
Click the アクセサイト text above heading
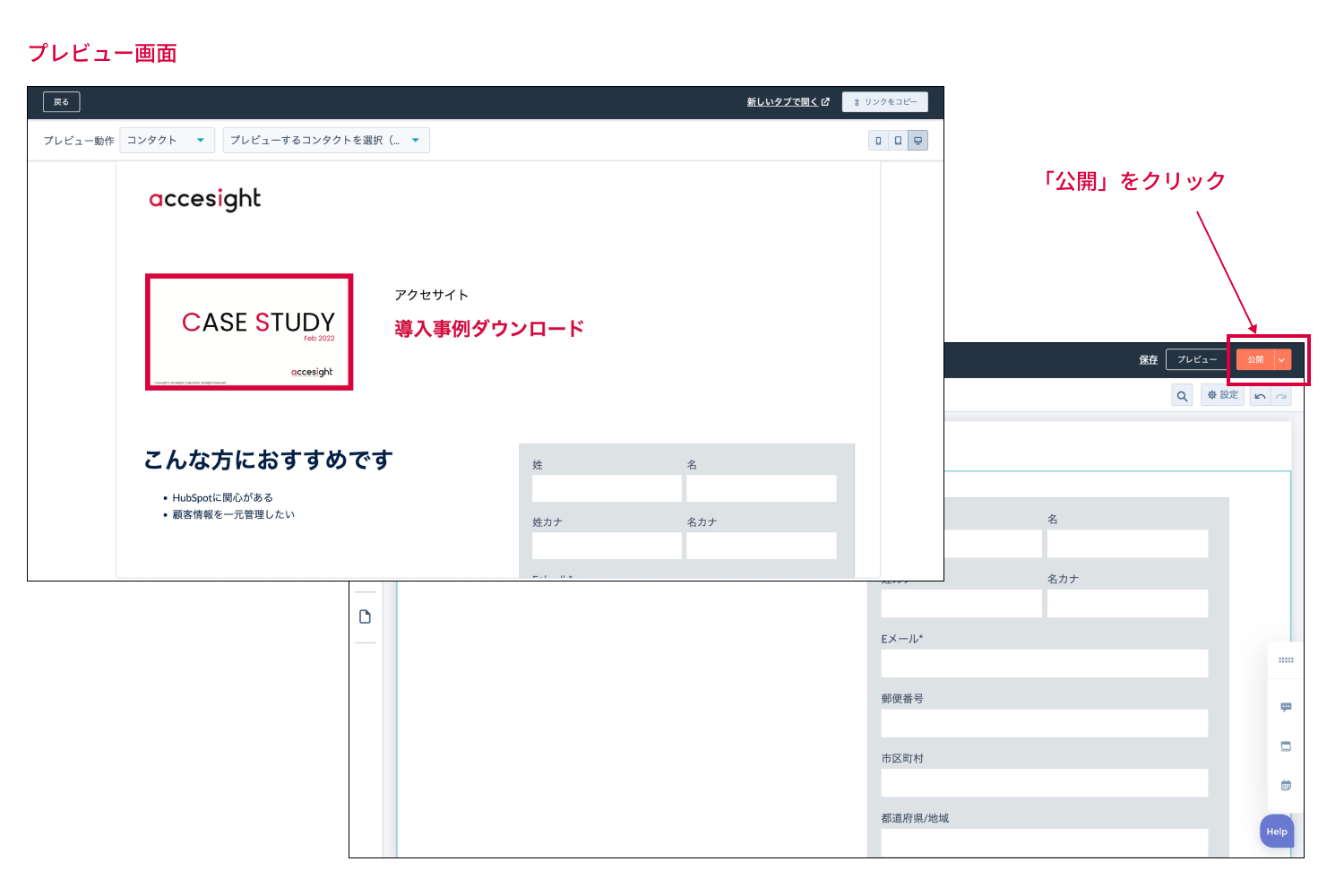pyautogui.click(x=432, y=296)
